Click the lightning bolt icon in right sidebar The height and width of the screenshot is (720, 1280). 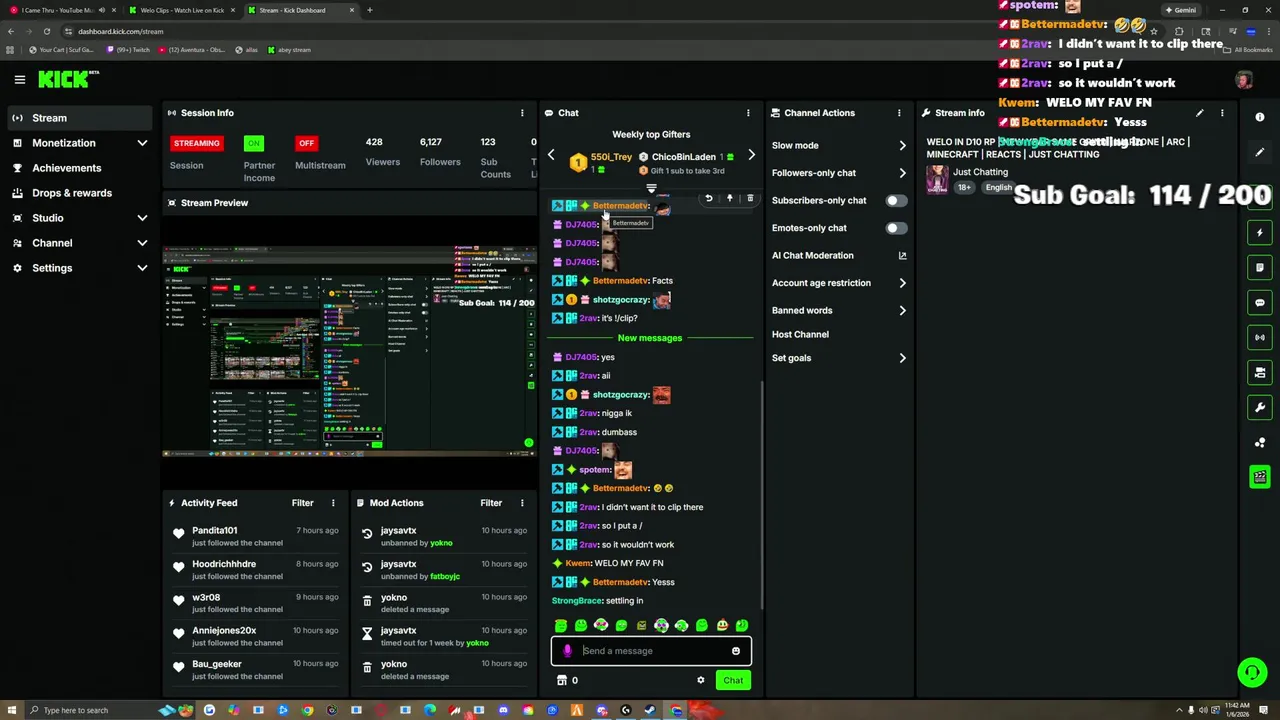coord(1260,232)
